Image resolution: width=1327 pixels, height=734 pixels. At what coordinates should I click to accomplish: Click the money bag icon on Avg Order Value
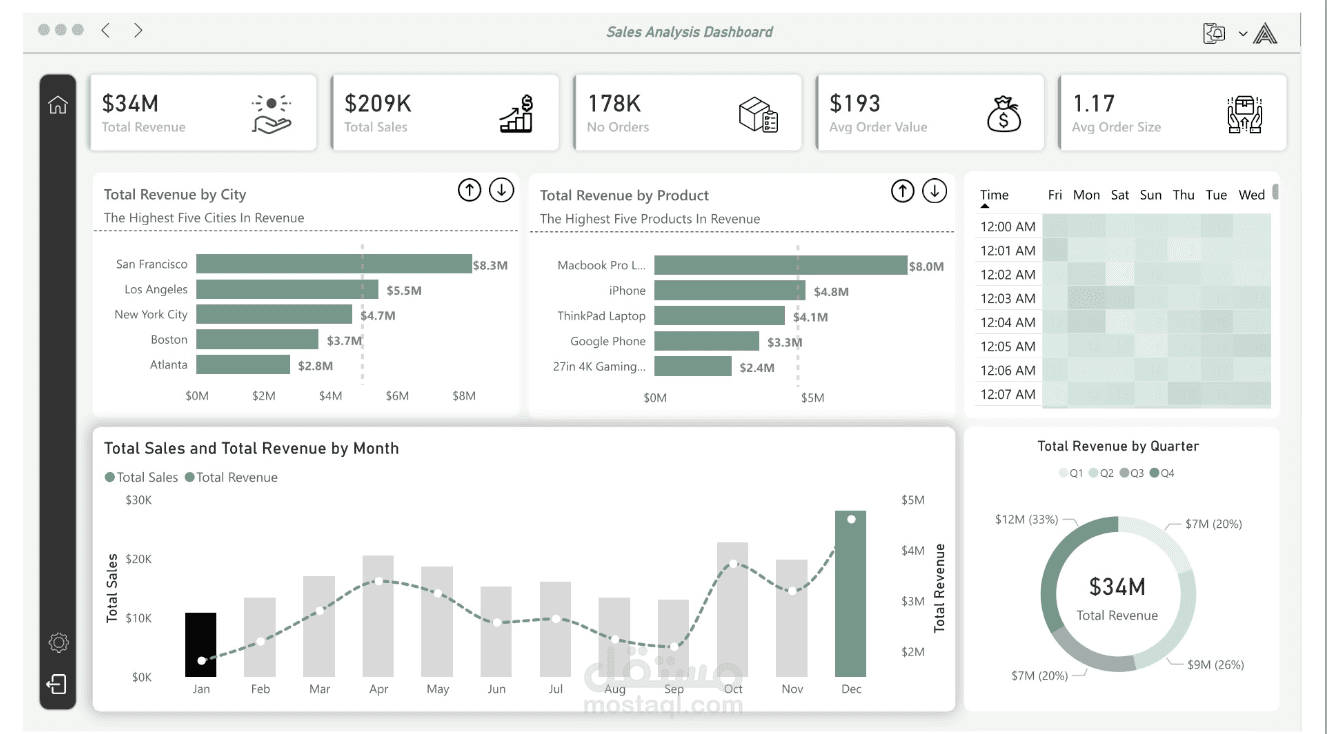pyautogui.click(x=1001, y=114)
